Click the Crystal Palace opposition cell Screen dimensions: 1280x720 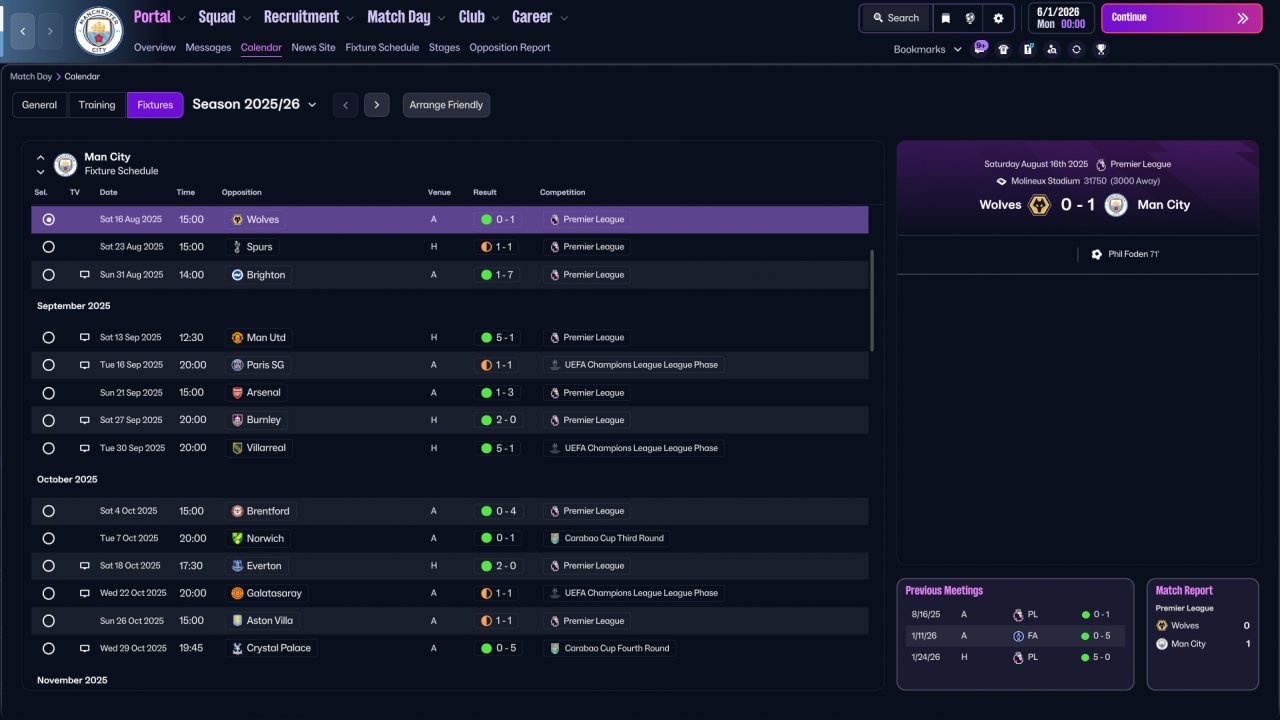coord(271,648)
